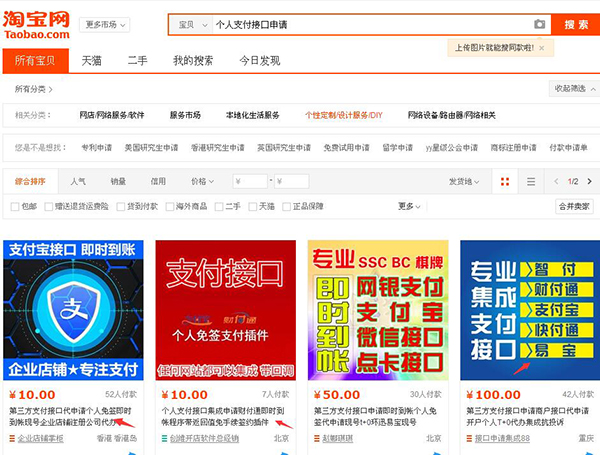Image resolution: width=600 pixels, height=455 pixels.
Task: Open seller link 接口申请集成88
Action: (502, 439)
